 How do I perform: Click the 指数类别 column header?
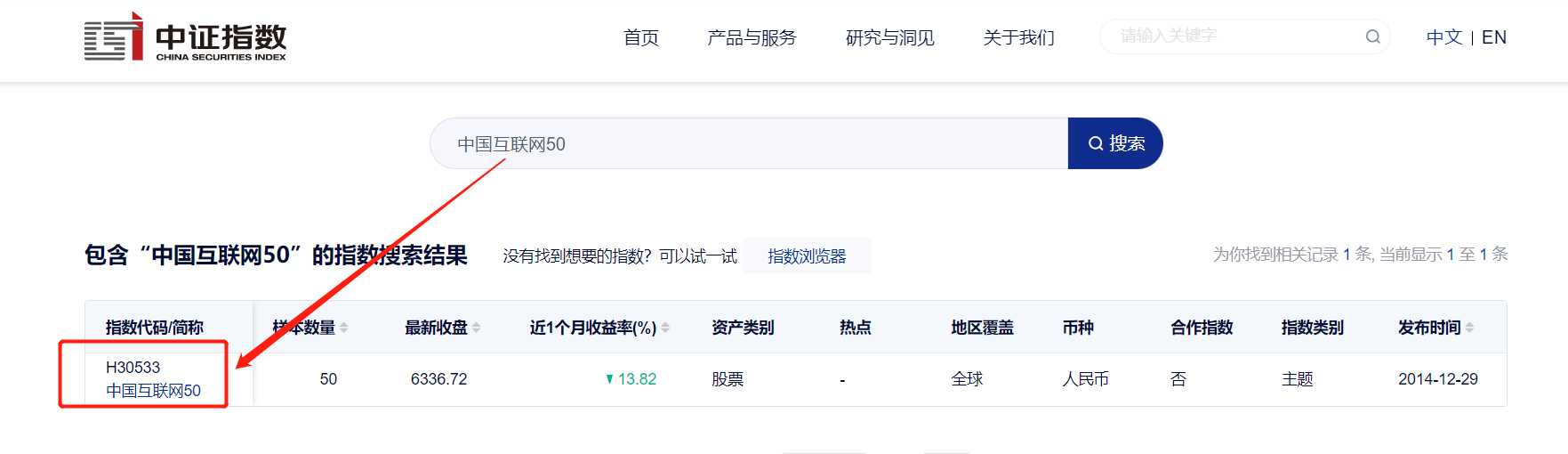click(x=1312, y=328)
